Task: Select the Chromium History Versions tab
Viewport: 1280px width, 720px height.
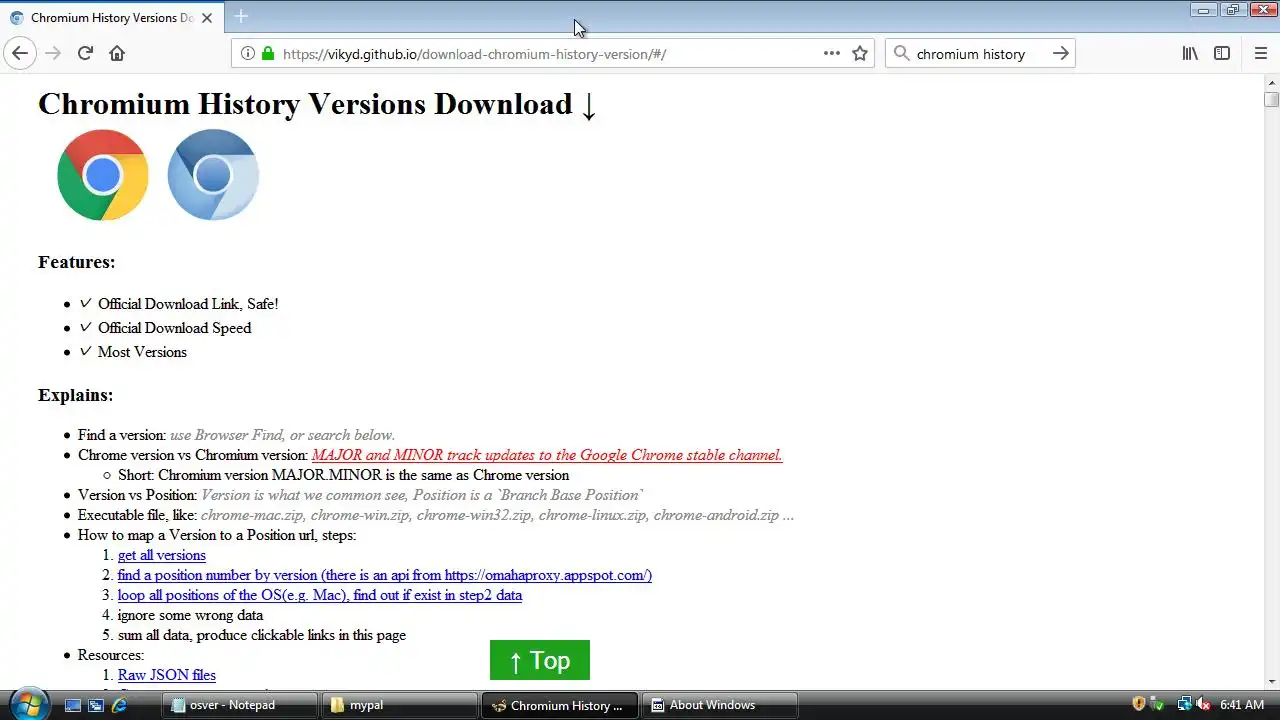Action: pyautogui.click(x=112, y=17)
